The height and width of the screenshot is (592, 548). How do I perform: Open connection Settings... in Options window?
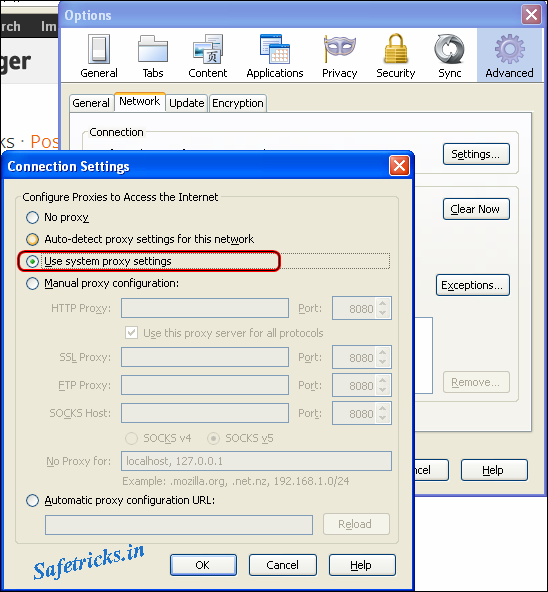[476, 154]
